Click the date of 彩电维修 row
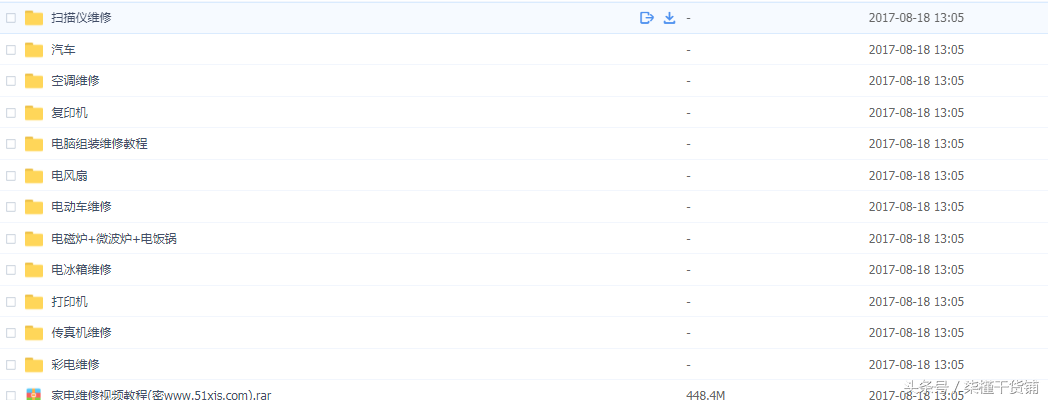 (916, 365)
